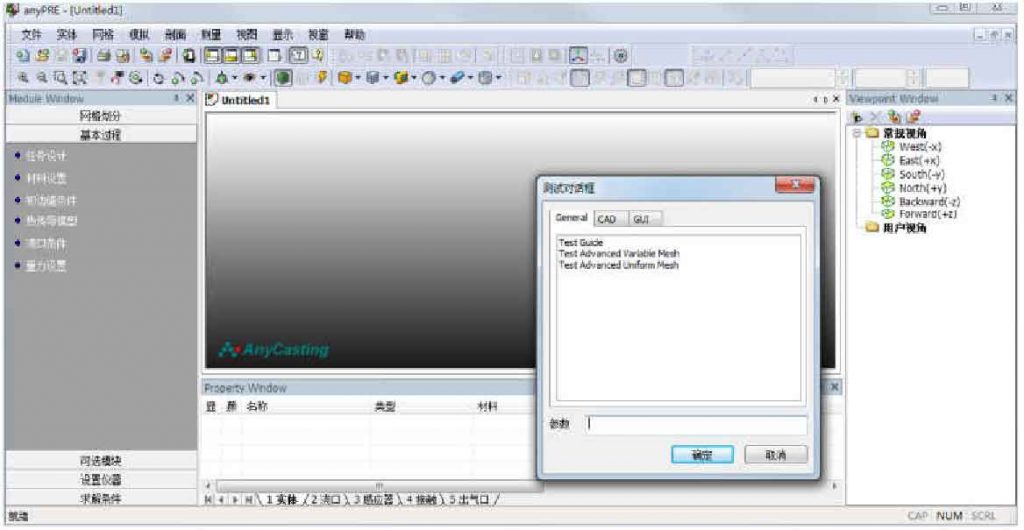The image size is (1024, 530).
Task: Select Test Advanced Uniform Mesh entry
Action: (x=618, y=265)
